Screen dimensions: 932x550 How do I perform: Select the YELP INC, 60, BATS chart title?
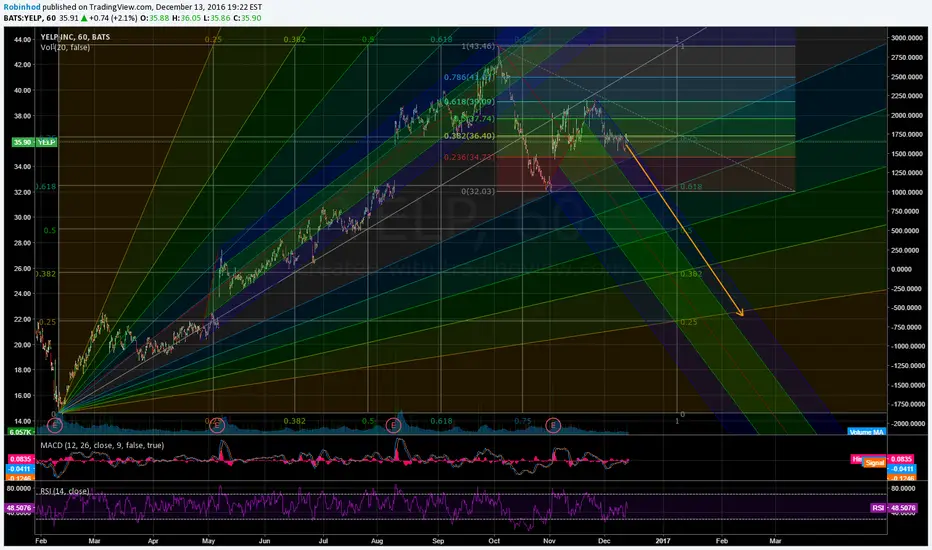pyautogui.click(x=75, y=37)
